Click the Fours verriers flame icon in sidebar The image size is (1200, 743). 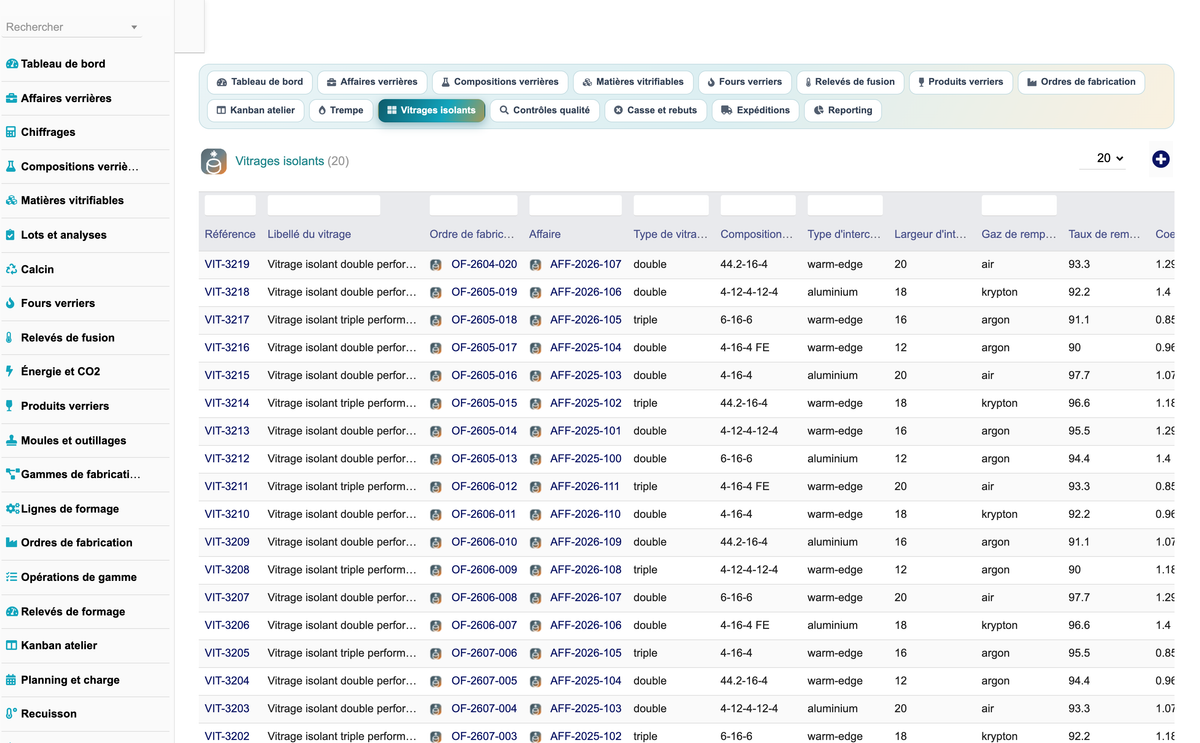click(x=11, y=303)
